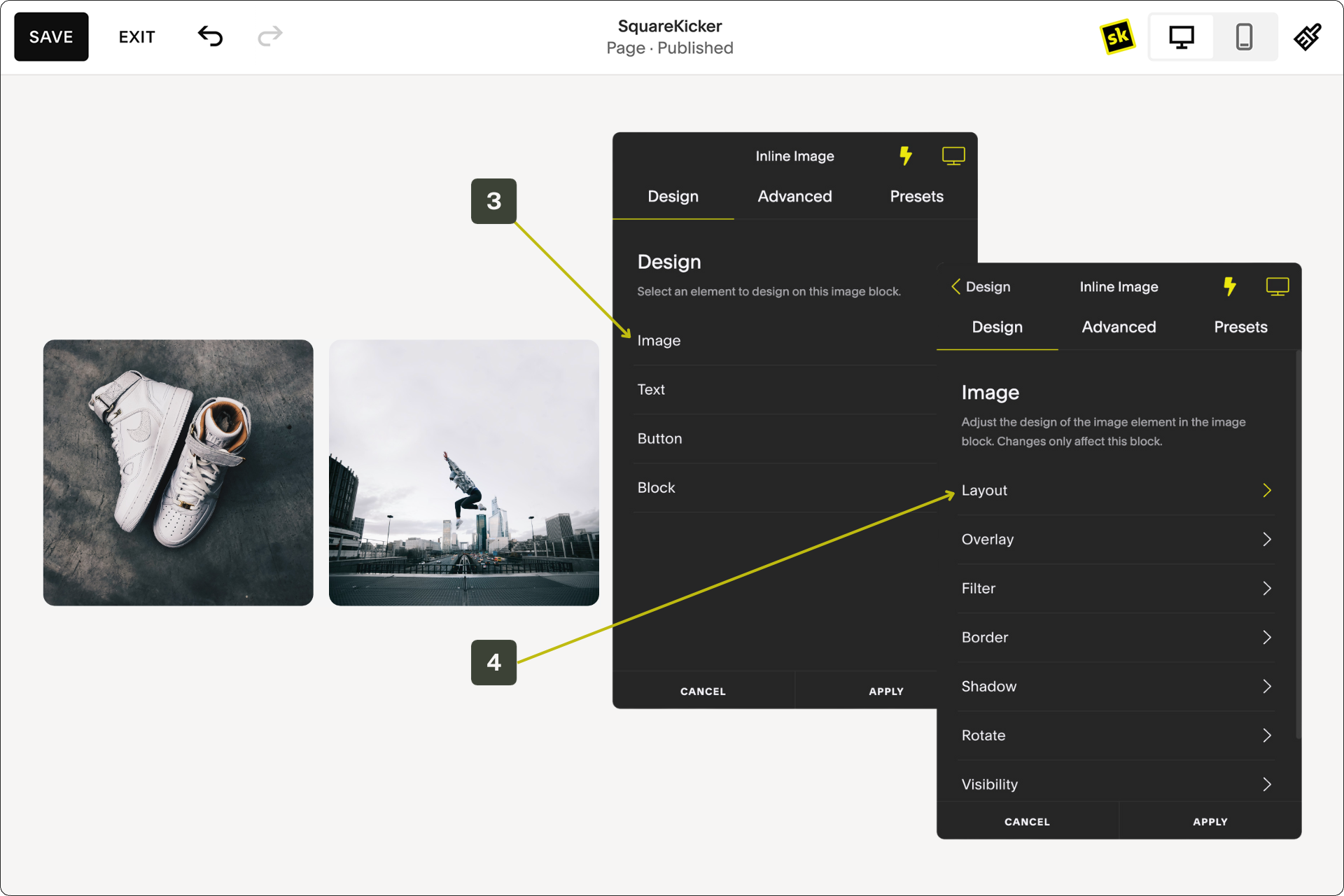The width and height of the screenshot is (1344, 896).
Task: Select the Block element option
Action: (656, 487)
